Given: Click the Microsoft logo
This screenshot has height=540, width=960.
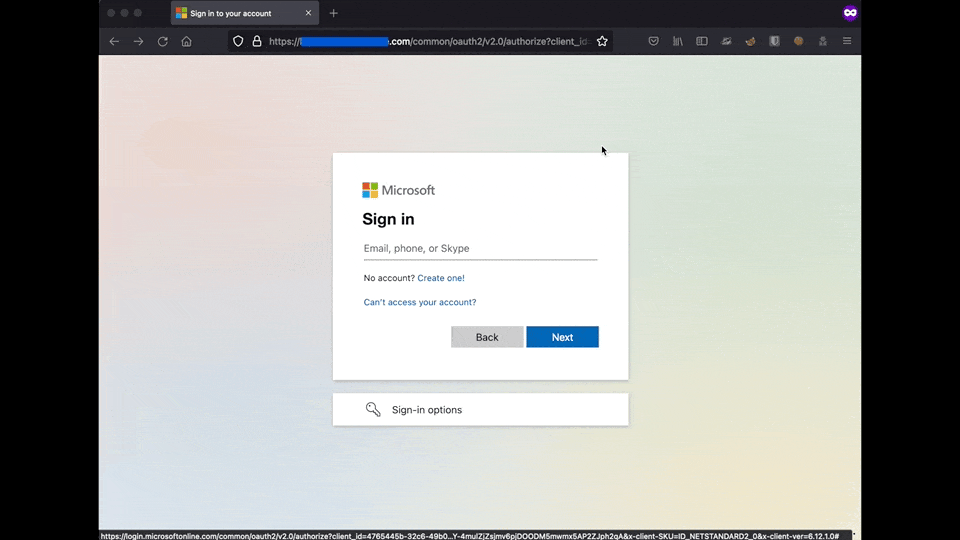Looking at the screenshot, I should (x=399, y=190).
